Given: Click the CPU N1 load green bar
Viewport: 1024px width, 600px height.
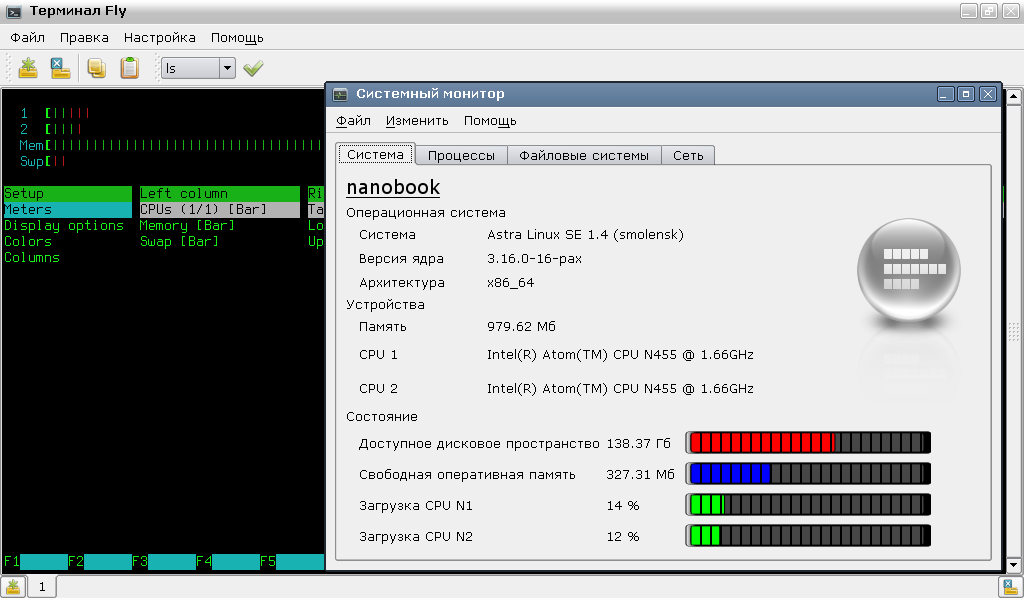Looking at the screenshot, I should (x=808, y=505).
